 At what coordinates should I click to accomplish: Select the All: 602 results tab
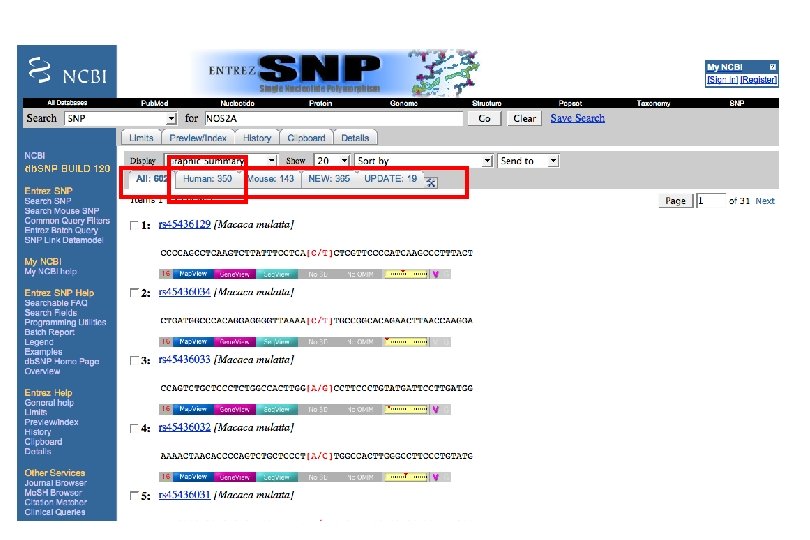coord(151,179)
